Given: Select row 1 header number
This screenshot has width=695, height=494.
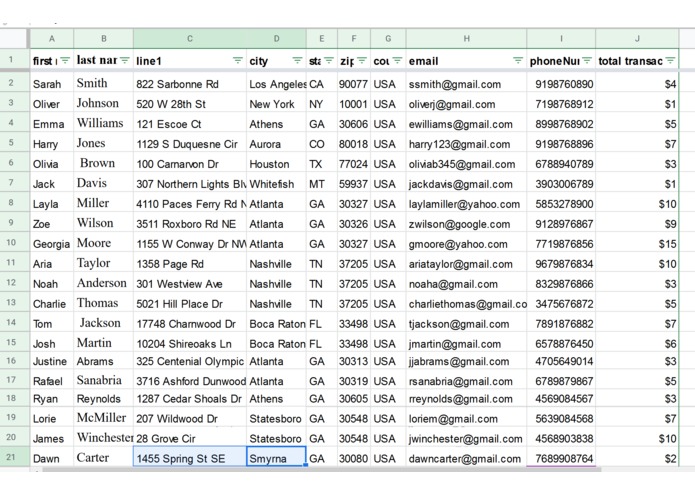Looking at the screenshot, I should point(11,59).
